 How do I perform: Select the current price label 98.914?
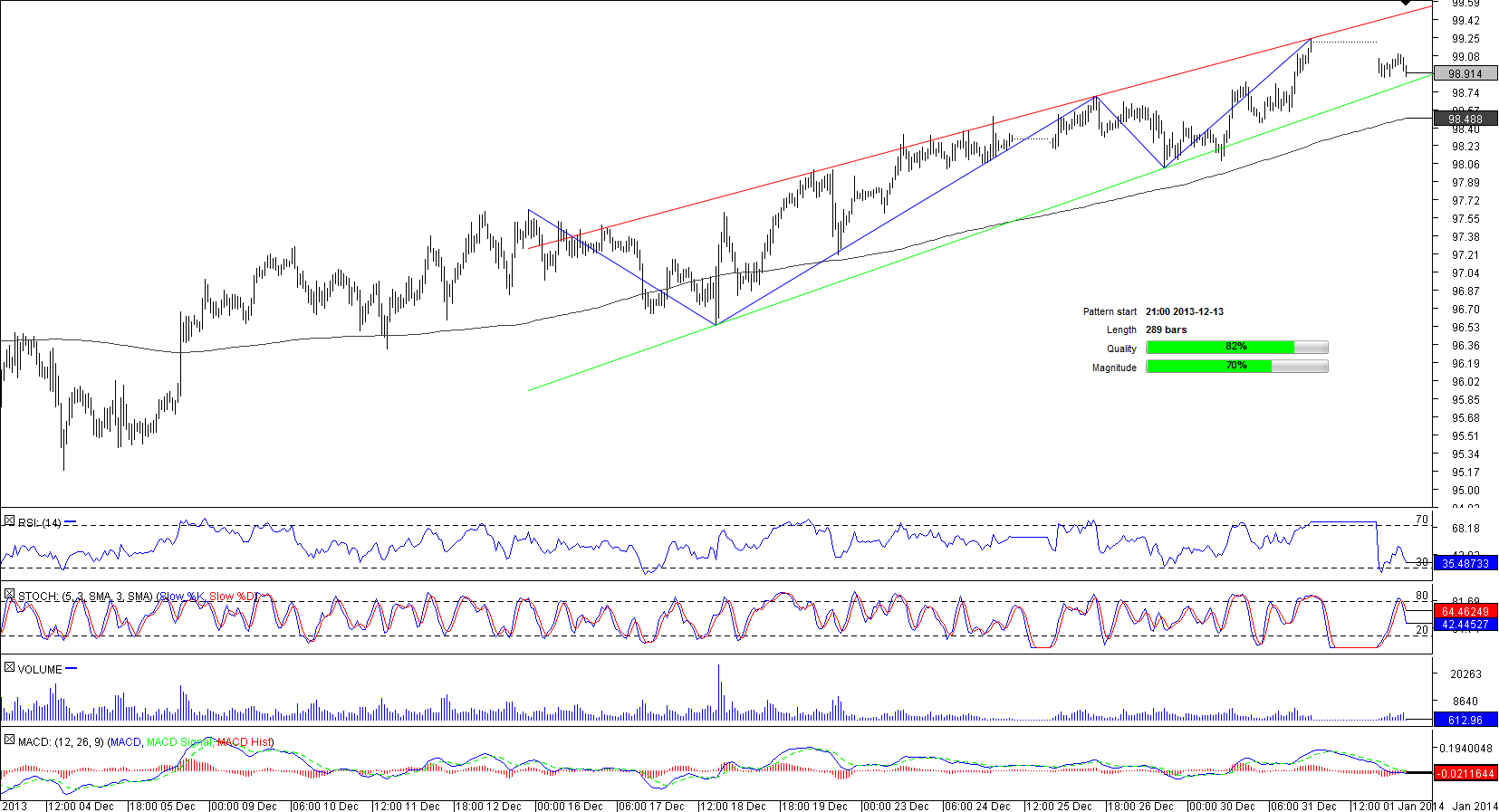pyautogui.click(x=1465, y=74)
